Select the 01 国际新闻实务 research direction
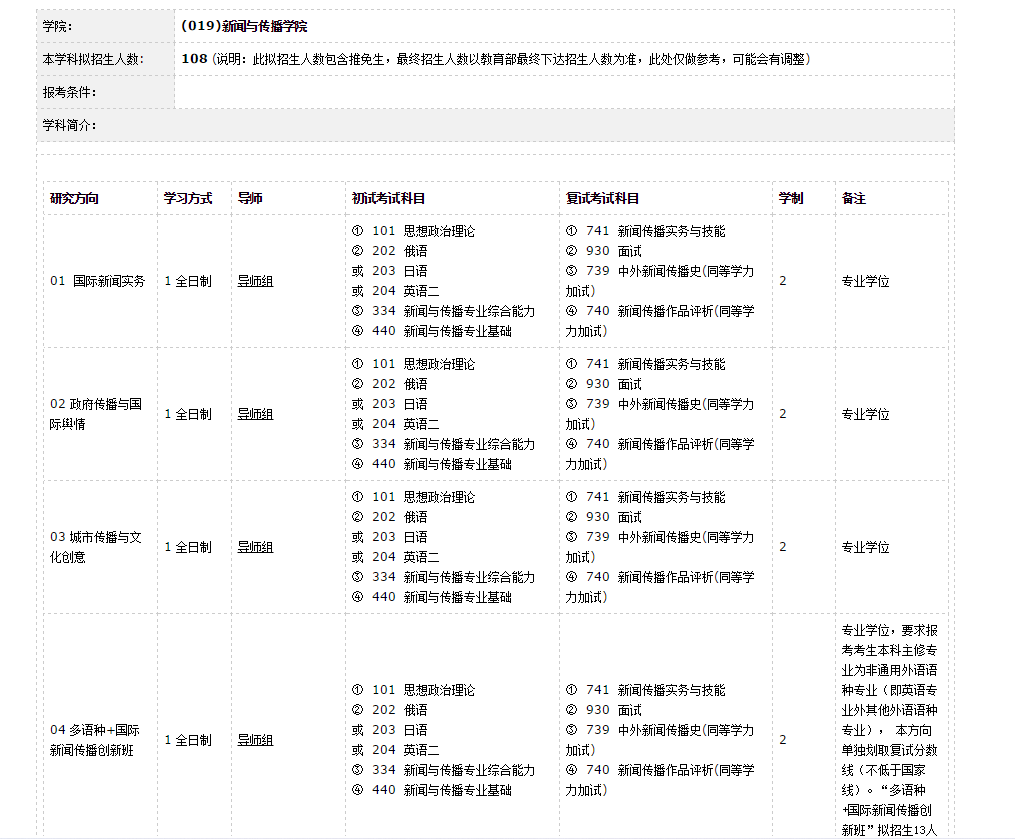Viewport: 1015px width, 839px height. [x=98, y=281]
